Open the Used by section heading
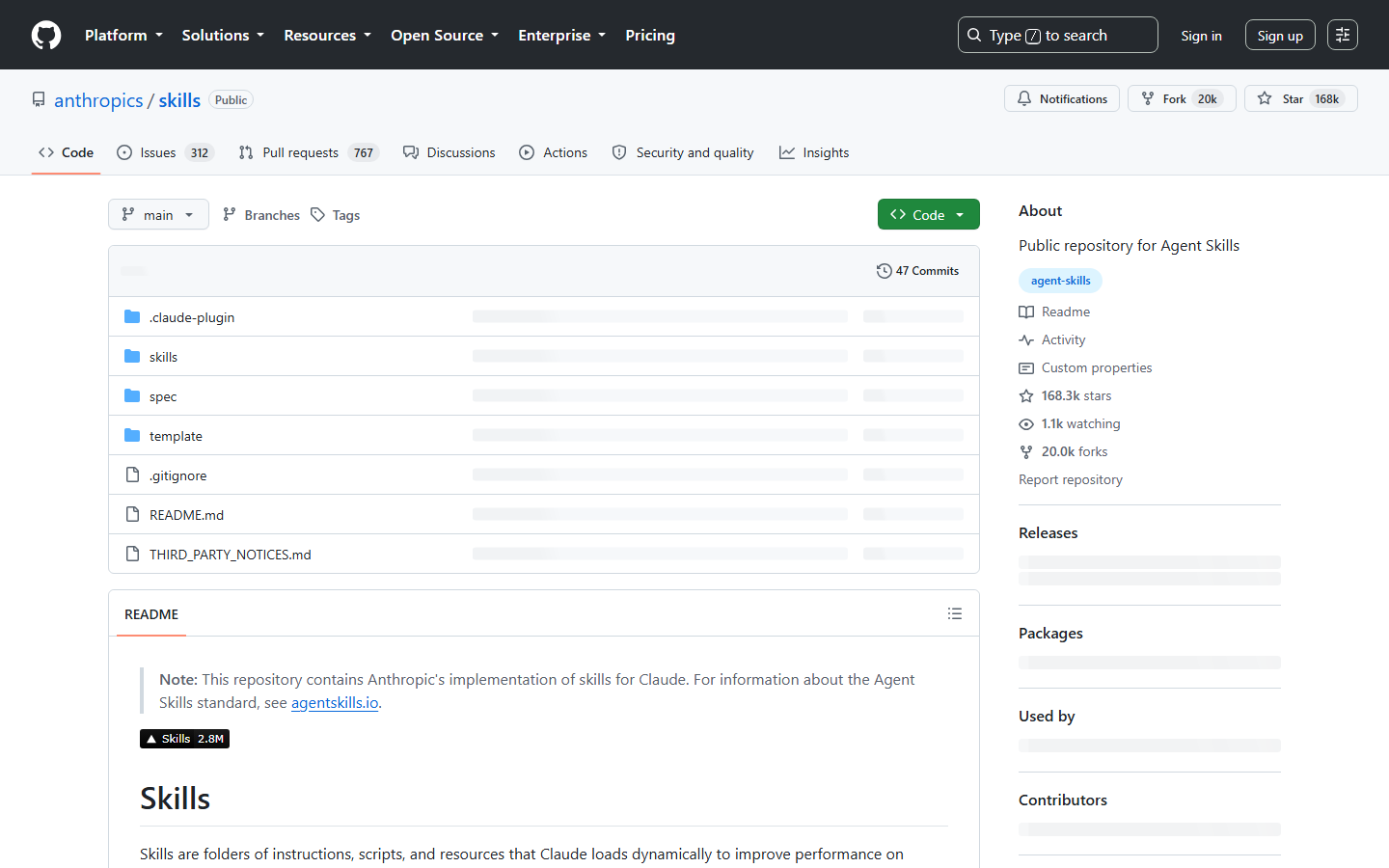1389x868 pixels. point(1047,716)
